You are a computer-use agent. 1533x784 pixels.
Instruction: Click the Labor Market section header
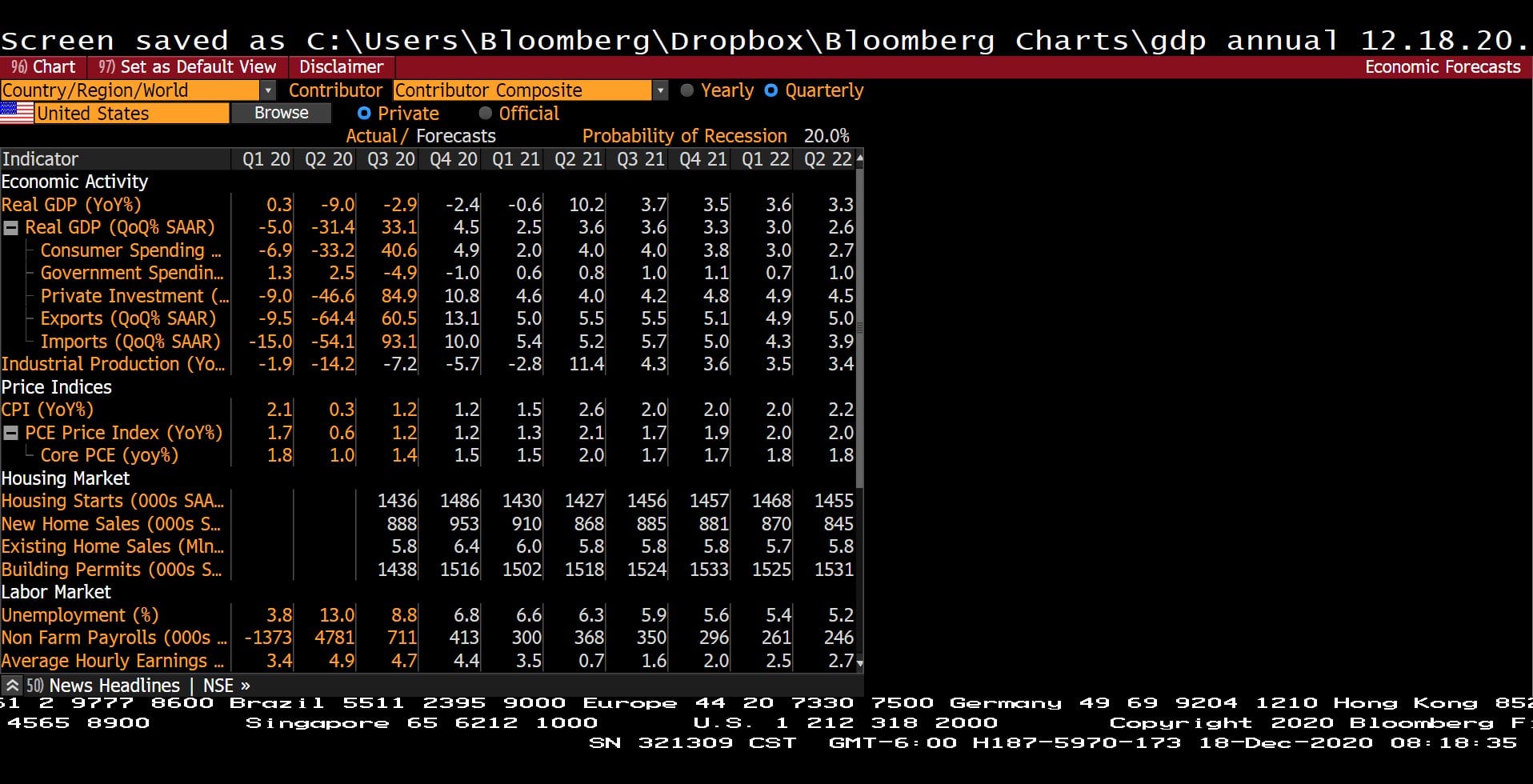pyautogui.click(x=56, y=592)
